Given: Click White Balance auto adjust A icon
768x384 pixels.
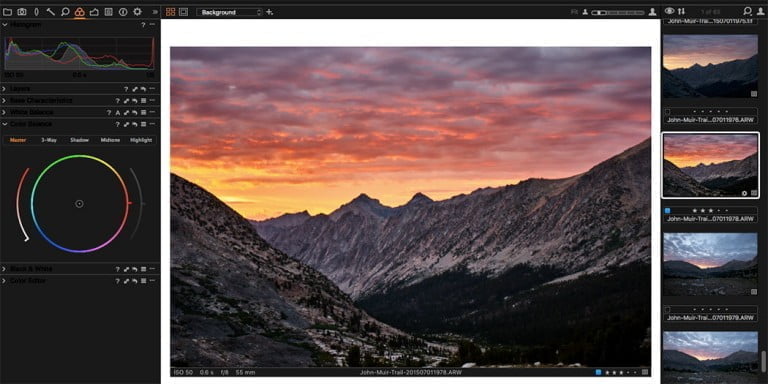Looking at the screenshot, I should [118, 113].
